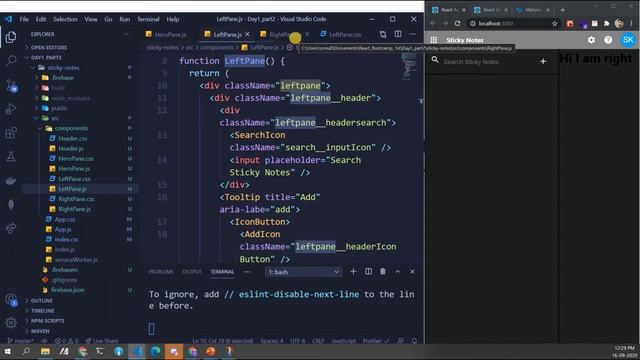Collapse the sticky-notes folder
This screenshot has width=640, height=360.
[63, 68]
